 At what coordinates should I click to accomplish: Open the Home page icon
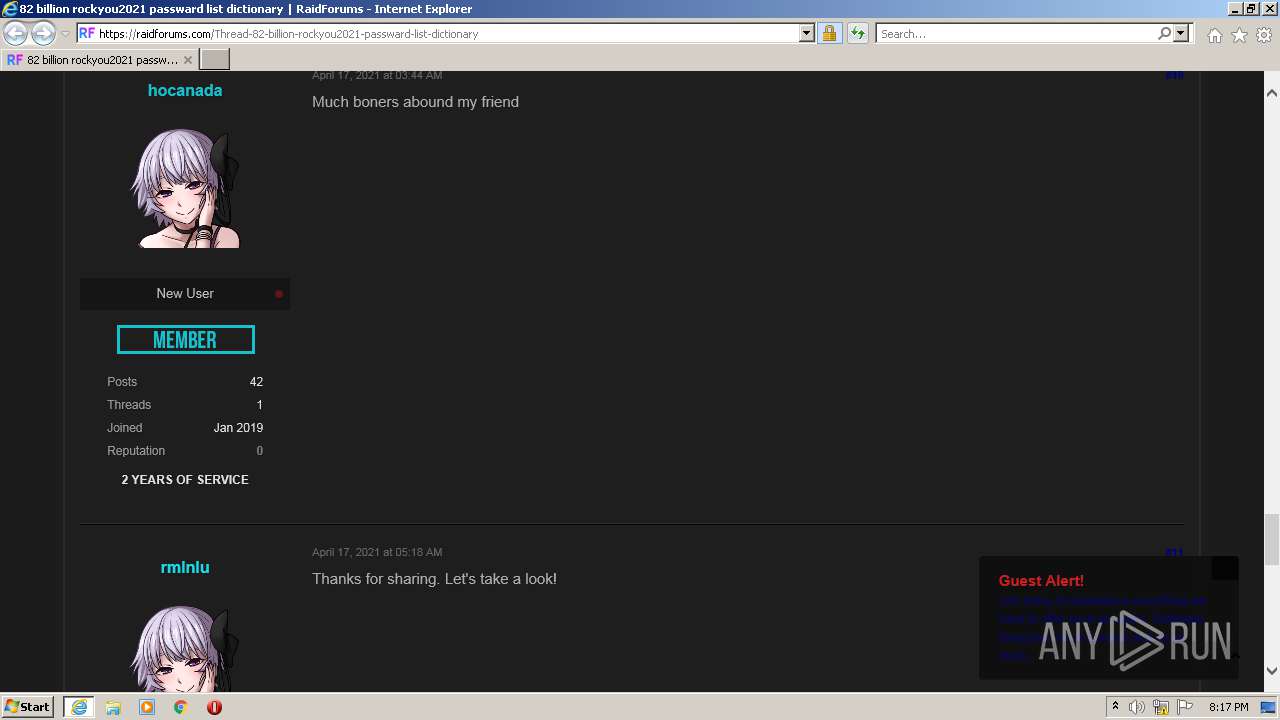tap(1214, 35)
